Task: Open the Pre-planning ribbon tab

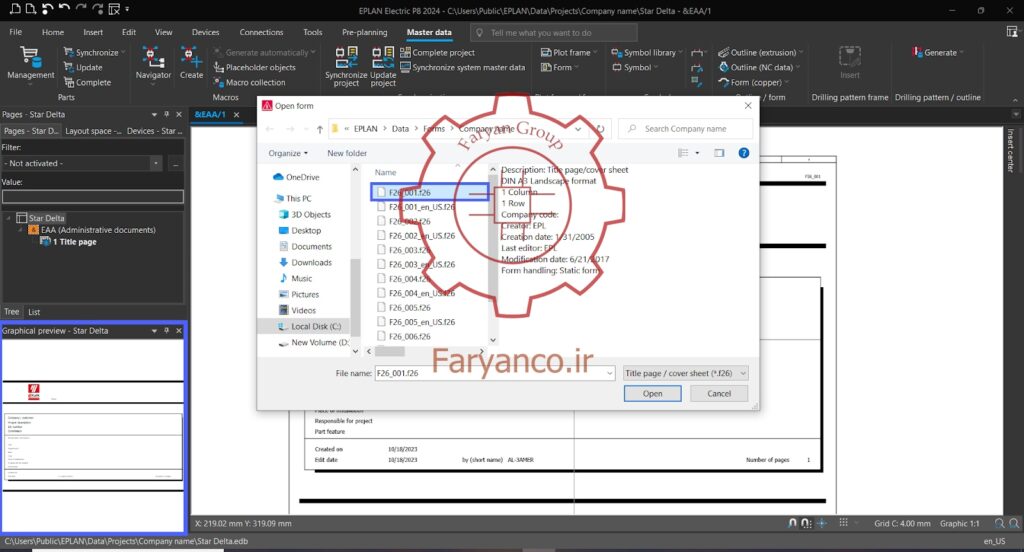Action: pyautogui.click(x=364, y=32)
